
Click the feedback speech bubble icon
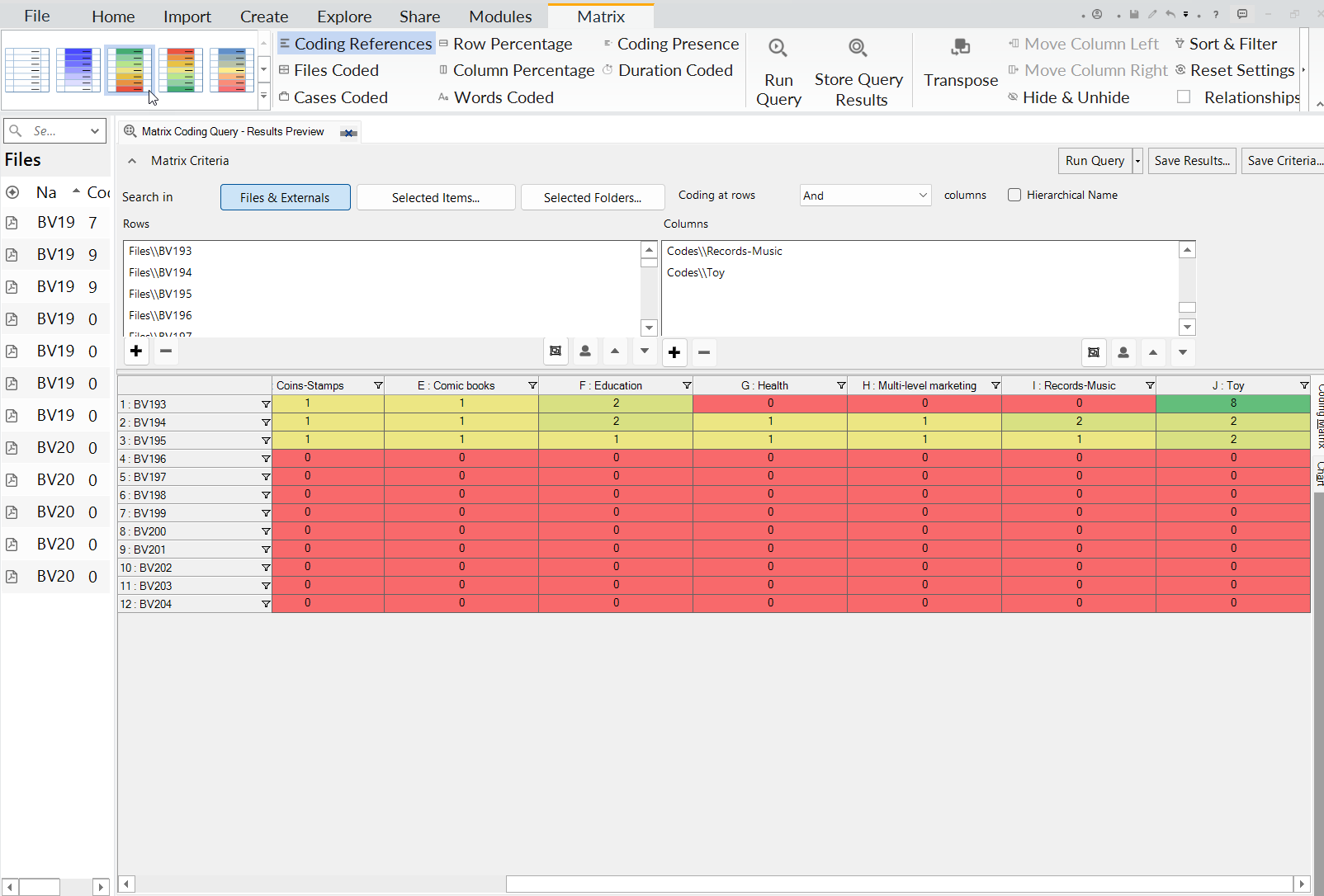coord(1242,14)
